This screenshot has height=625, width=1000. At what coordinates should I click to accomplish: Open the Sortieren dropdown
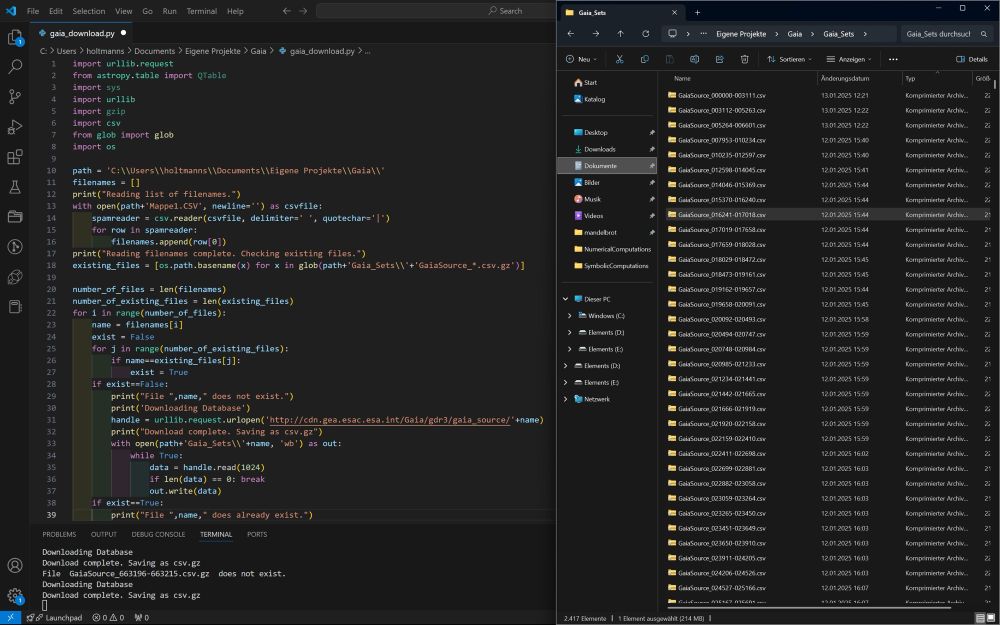point(790,59)
